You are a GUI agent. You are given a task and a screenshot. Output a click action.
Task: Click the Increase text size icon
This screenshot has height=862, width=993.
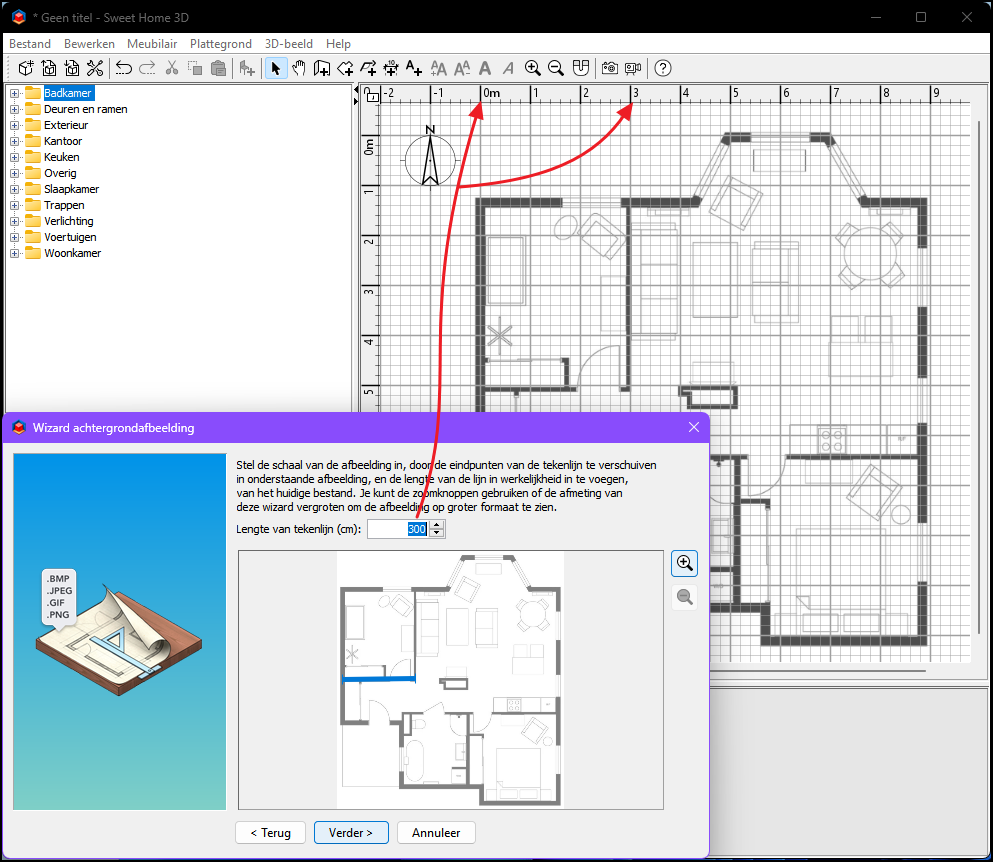point(438,68)
